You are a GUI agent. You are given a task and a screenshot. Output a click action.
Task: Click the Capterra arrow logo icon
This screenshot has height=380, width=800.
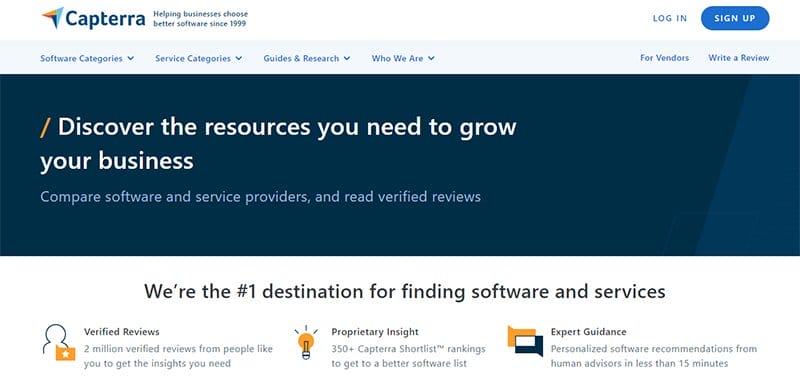53,18
